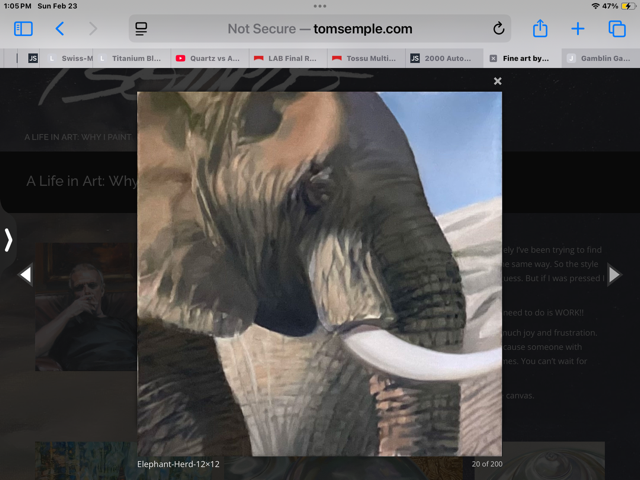The height and width of the screenshot is (480, 640).
Task: Toggle the Safari sidebar icon
Action: coord(23,29)
